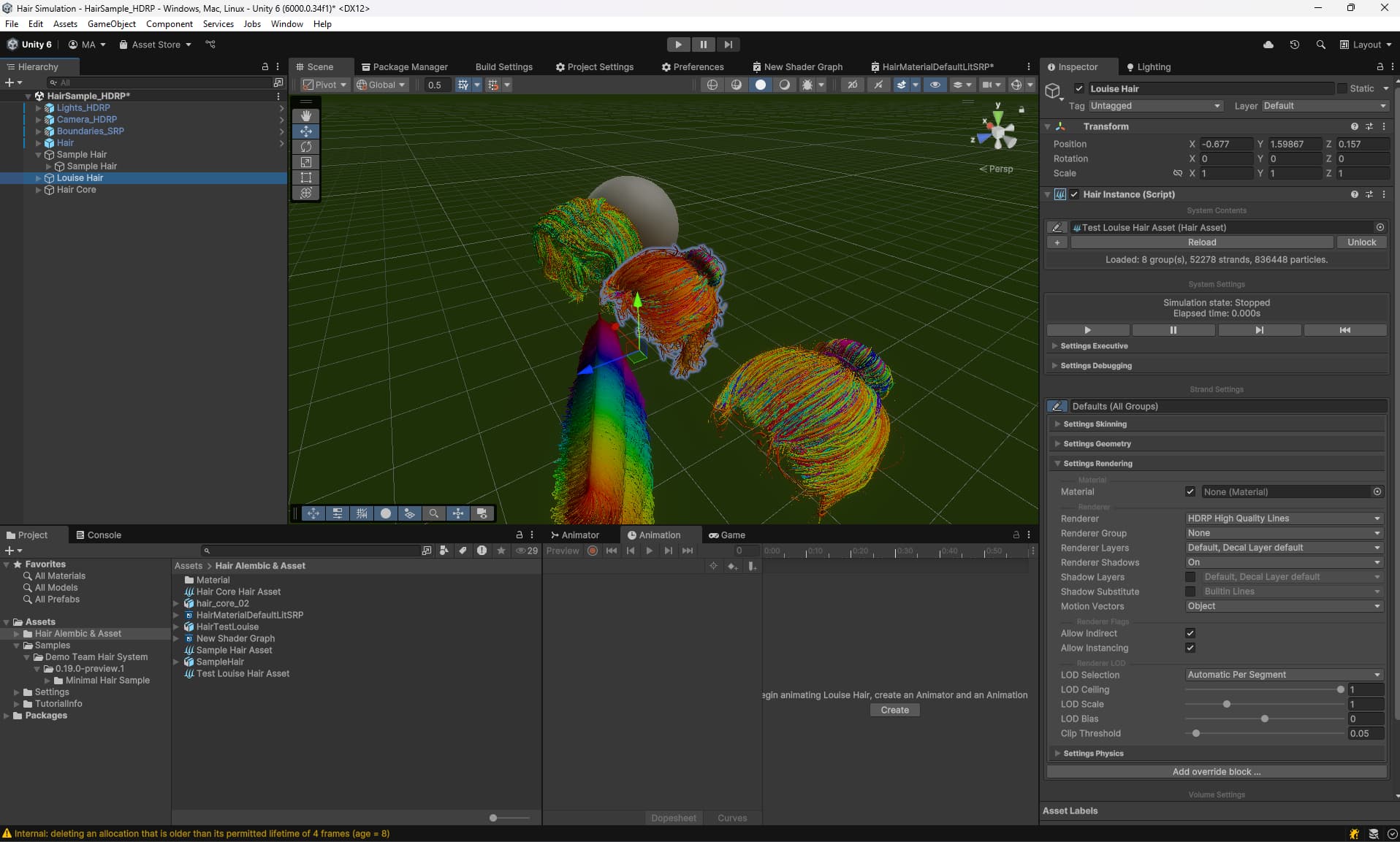Screen dimensions: 1400x842
Task: Enable the Static checkbox for Louise Hair
Action: (x=1344, y=88)
